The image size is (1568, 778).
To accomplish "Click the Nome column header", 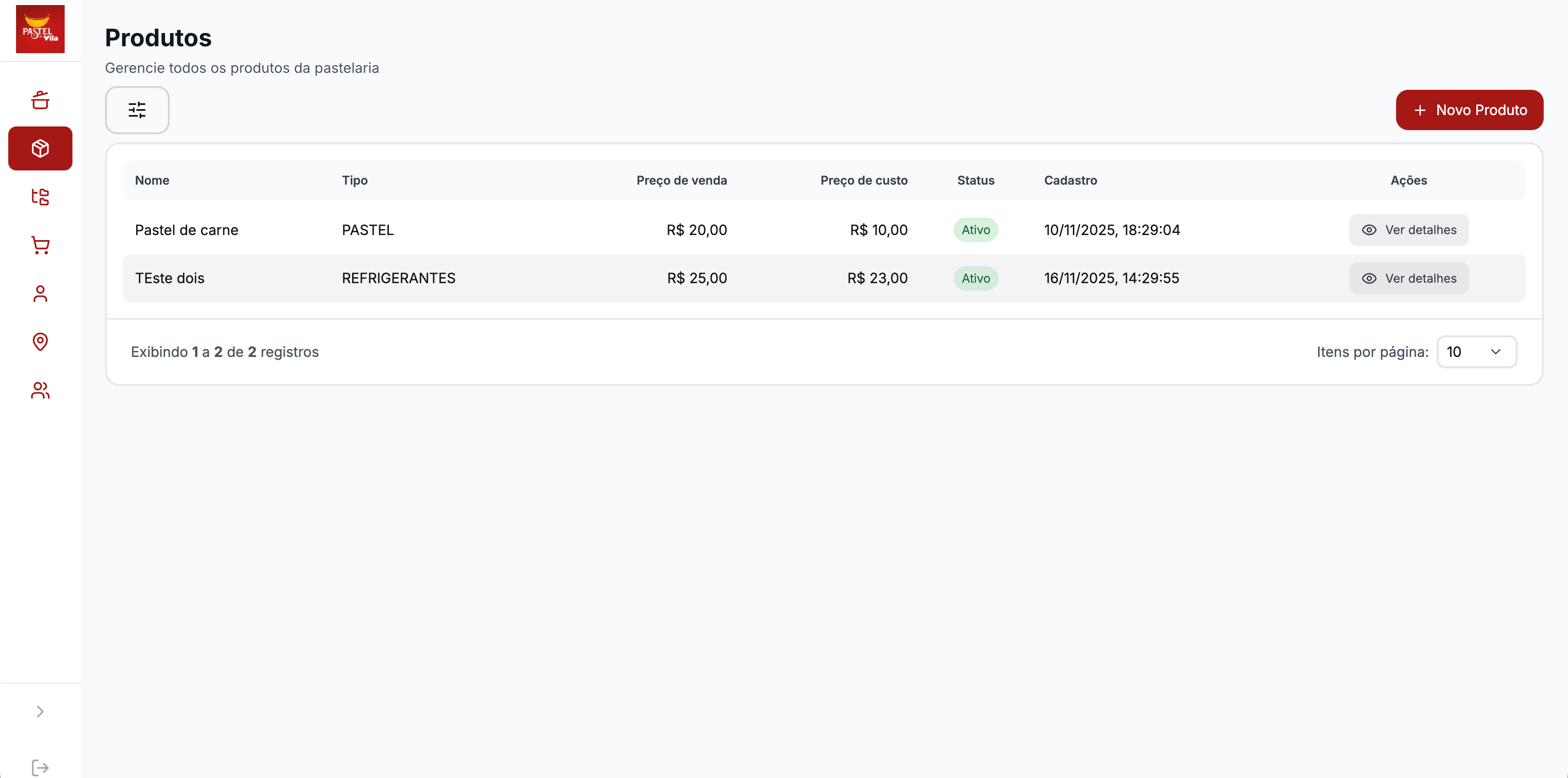I will pyautogui.click(x=152, y=180).
